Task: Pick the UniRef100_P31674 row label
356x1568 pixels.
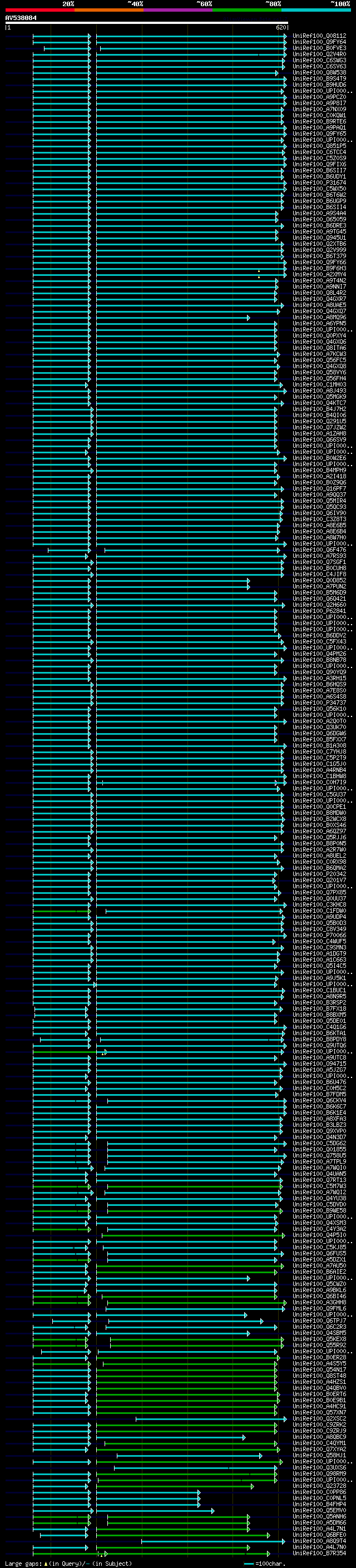Action: pos(319,182)
